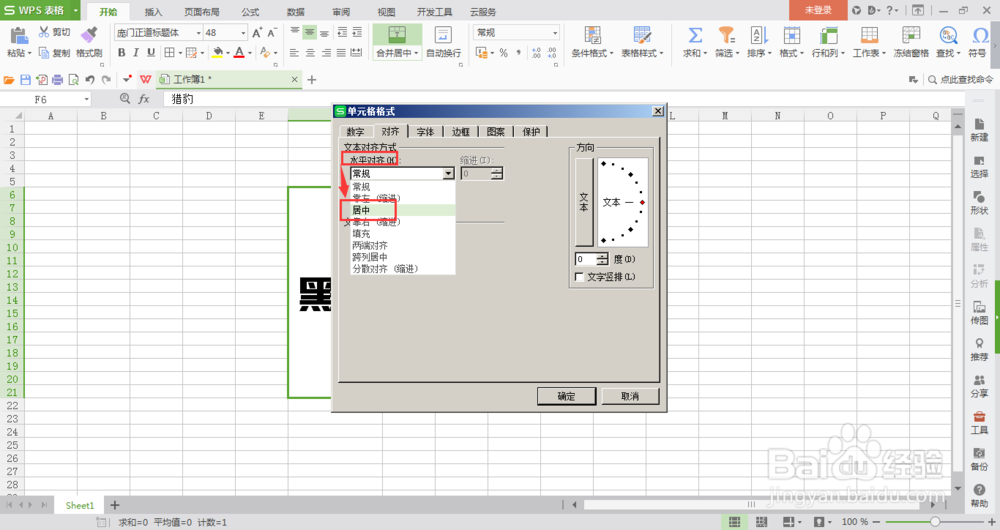Add a new sheet with plus button
1000x530 pixels.
[115, 505]
